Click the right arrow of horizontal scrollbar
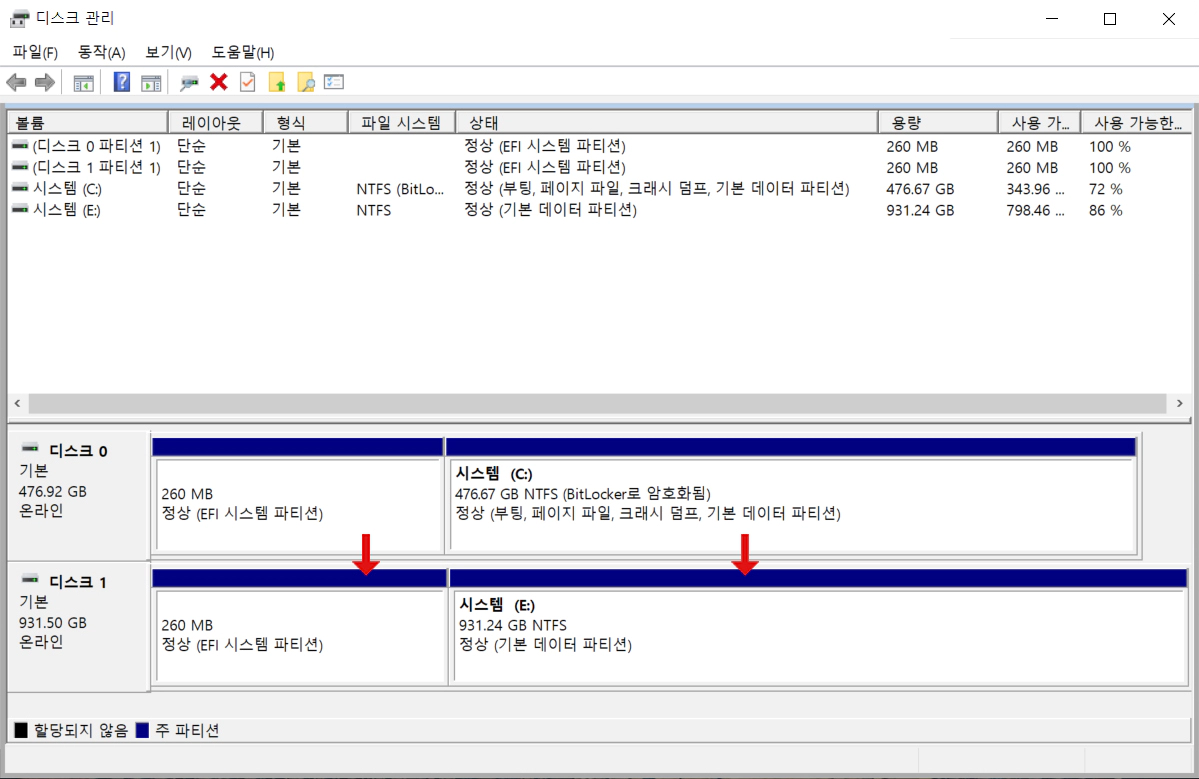 1180,403
